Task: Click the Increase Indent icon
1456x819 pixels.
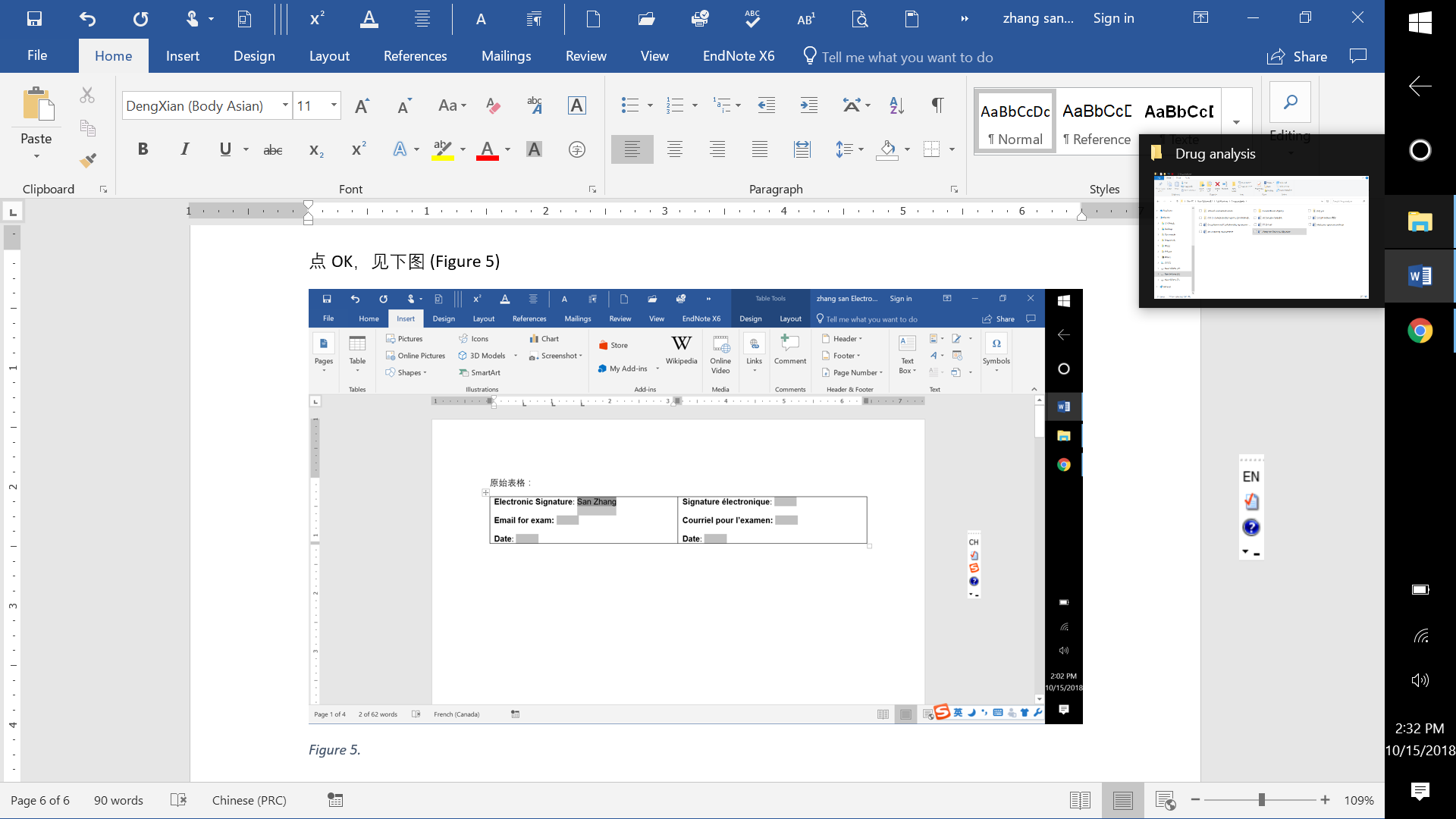Action: 809,105
